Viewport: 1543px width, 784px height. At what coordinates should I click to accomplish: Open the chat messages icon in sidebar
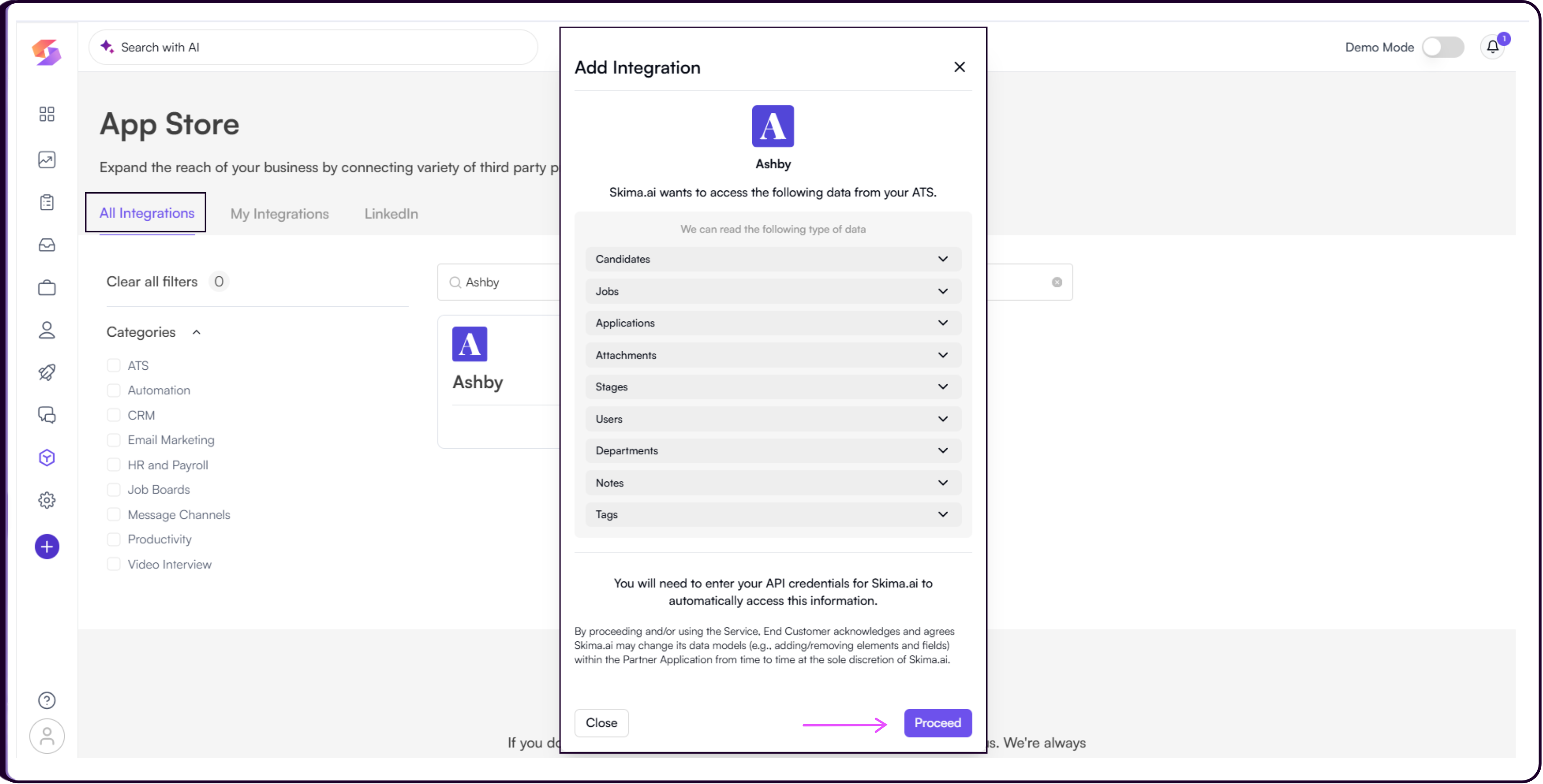47,415
